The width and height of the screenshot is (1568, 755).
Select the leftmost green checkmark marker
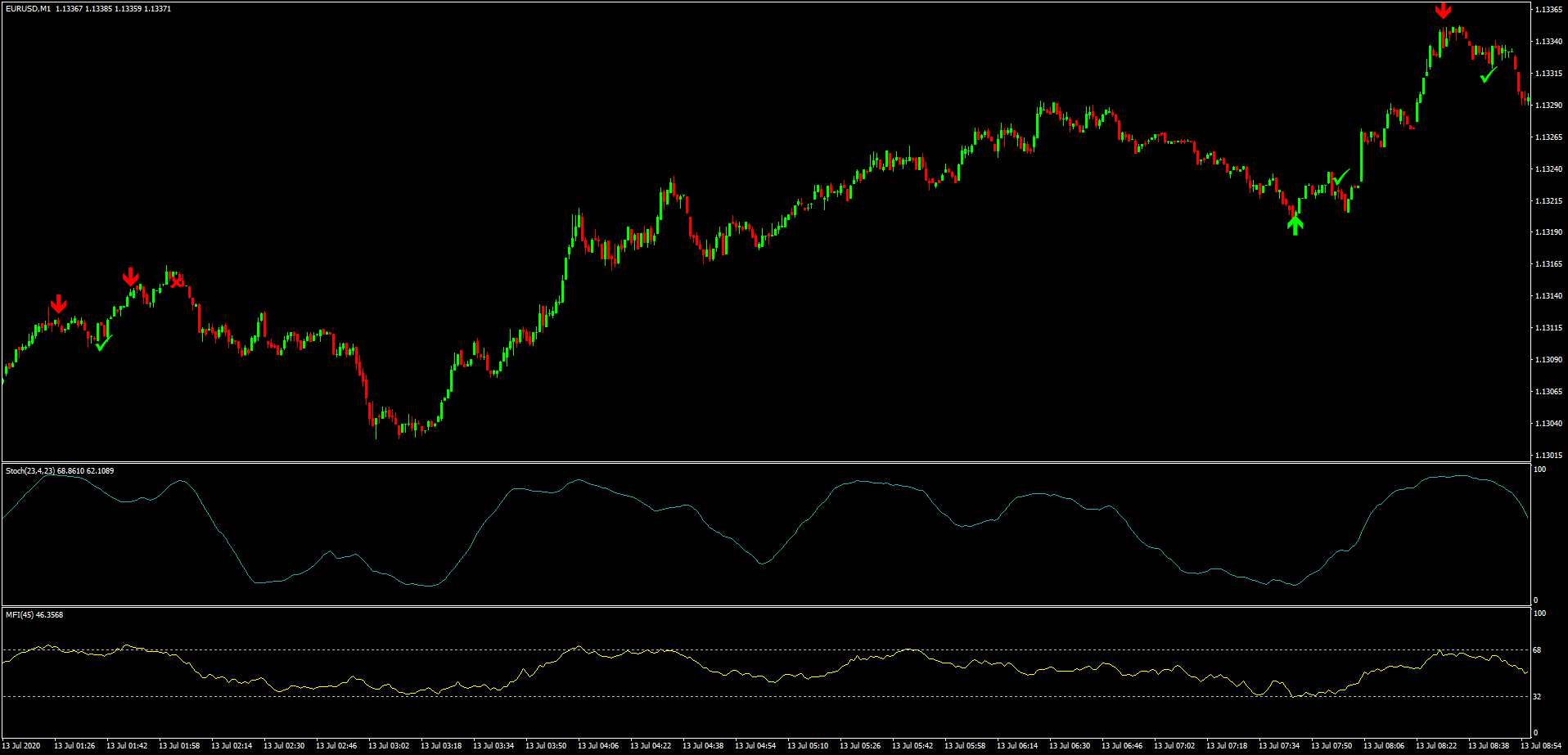[103, 343]
